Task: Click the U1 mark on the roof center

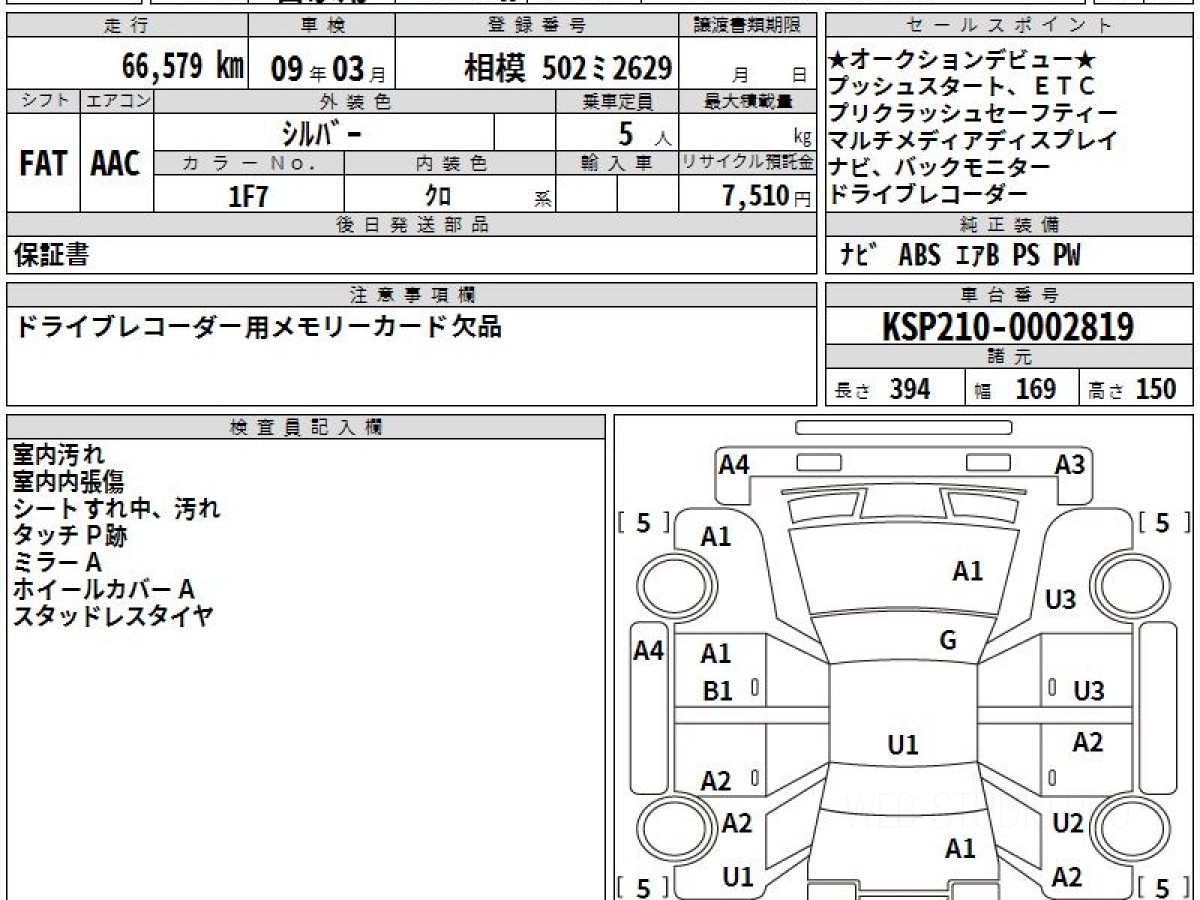Action: (x=902, y=745)
